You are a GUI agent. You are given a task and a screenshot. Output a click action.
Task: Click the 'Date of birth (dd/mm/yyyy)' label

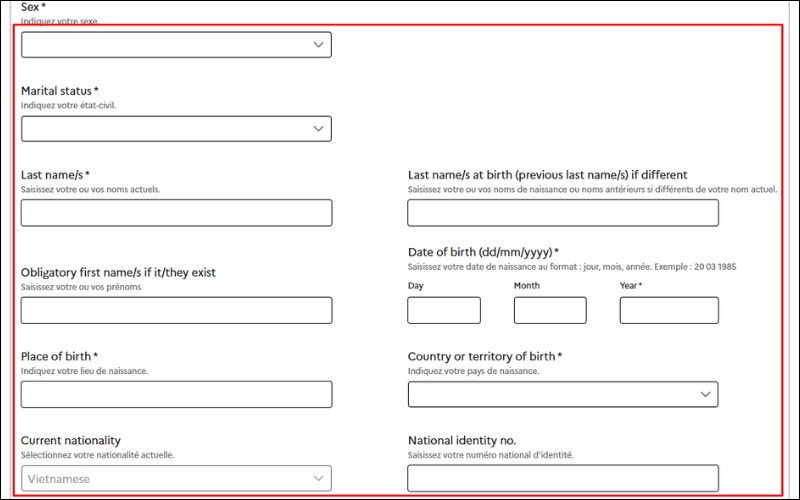pos(482,253)
